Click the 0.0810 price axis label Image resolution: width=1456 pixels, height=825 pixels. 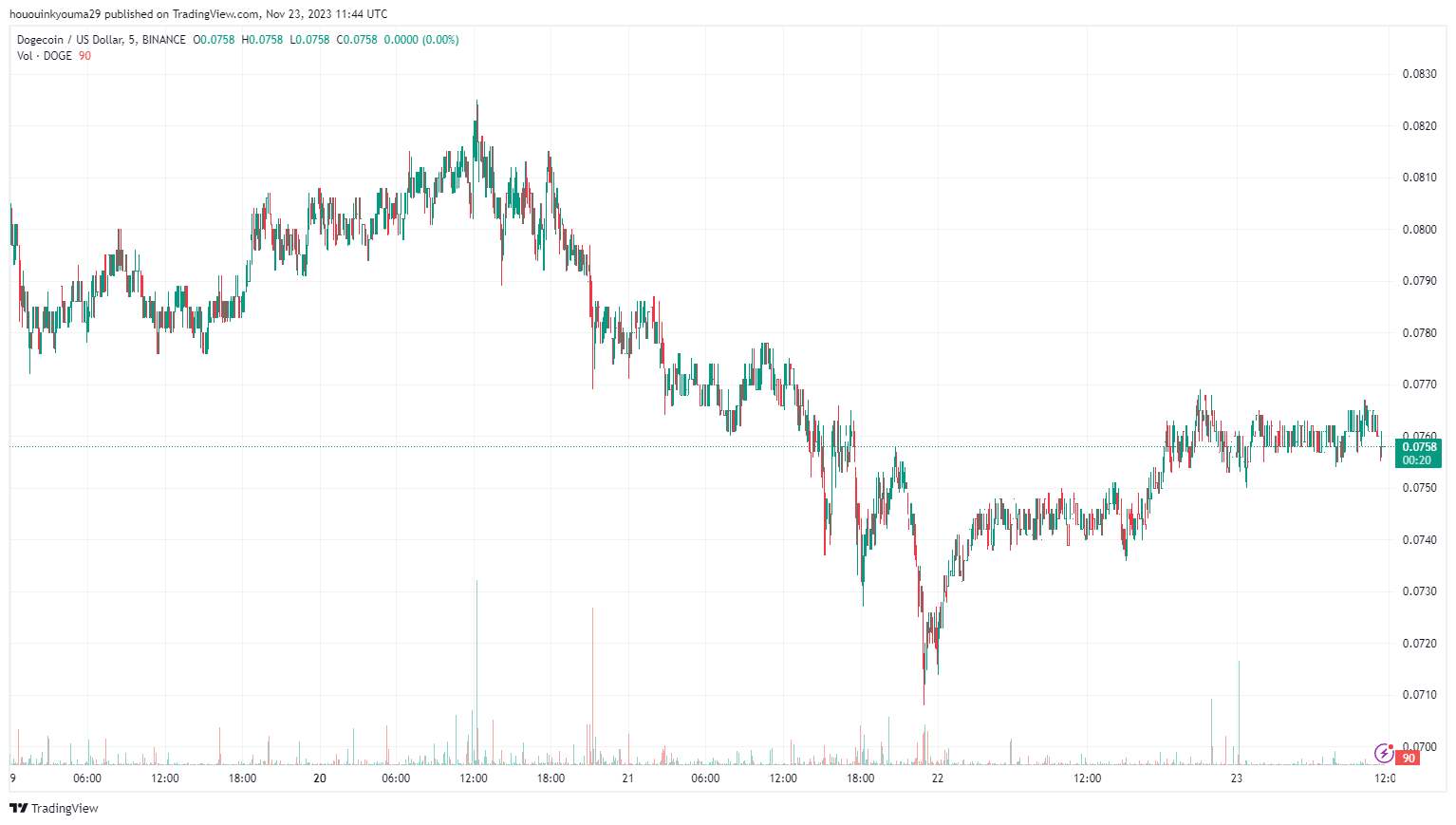coord(1419,178)
